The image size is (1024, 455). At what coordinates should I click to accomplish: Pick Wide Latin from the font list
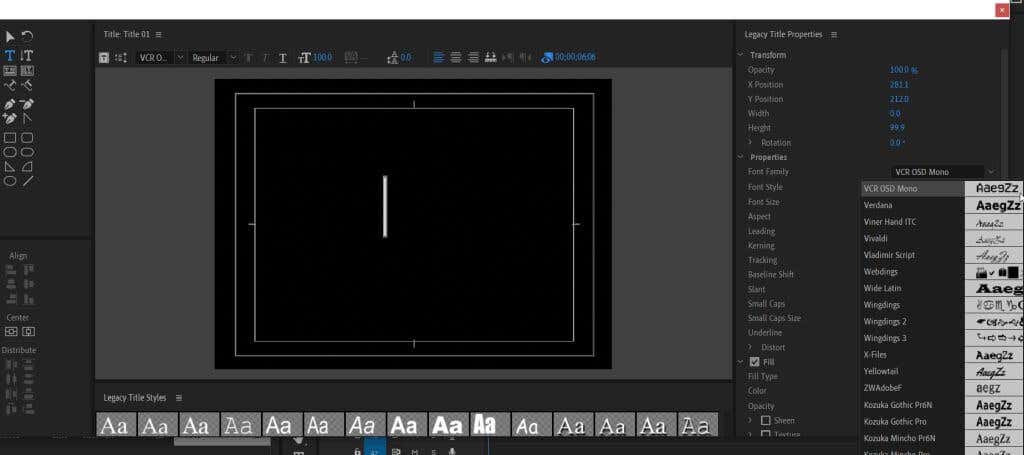point(882,288)
